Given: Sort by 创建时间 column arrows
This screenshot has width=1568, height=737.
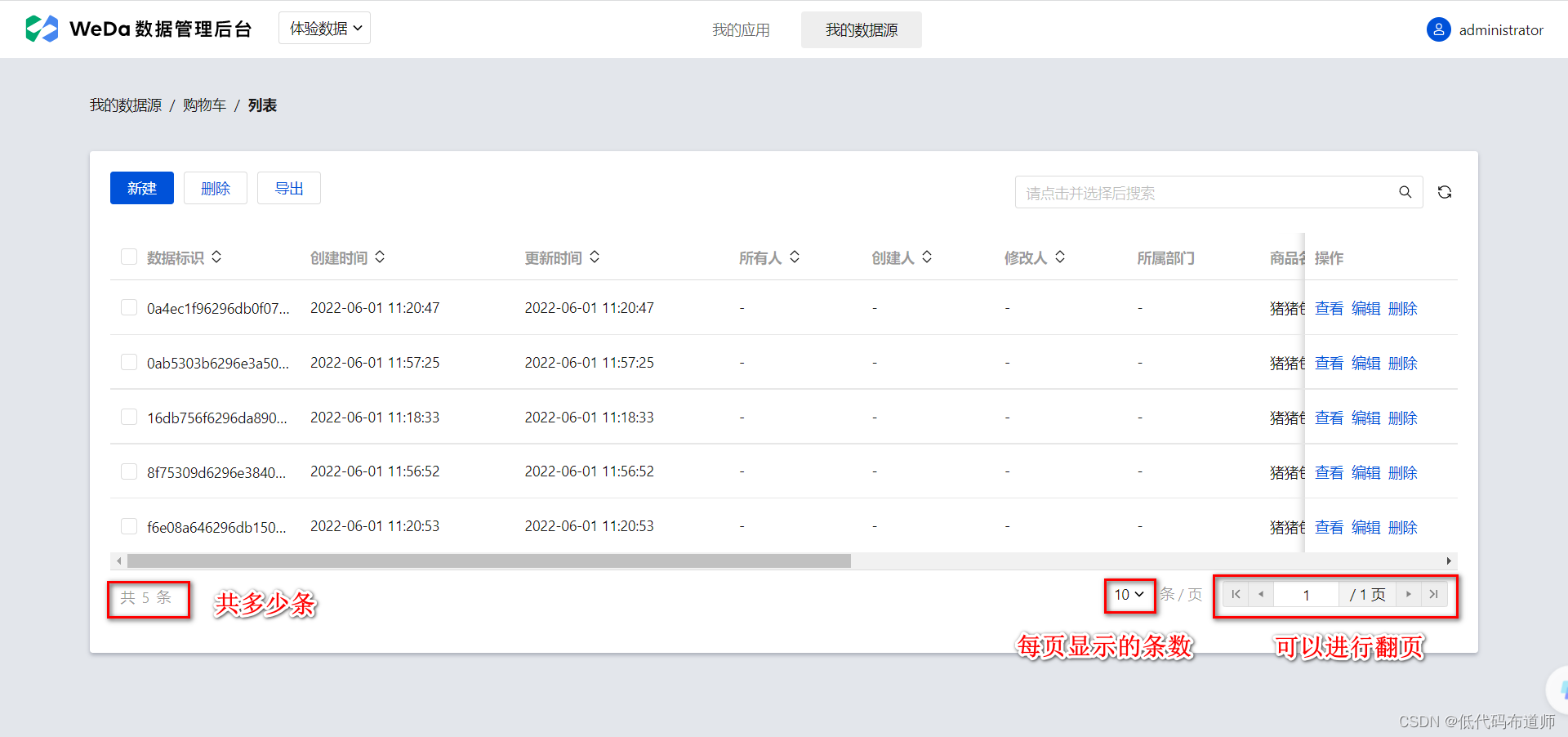Looking at the screenshot, I should [380, 257].
